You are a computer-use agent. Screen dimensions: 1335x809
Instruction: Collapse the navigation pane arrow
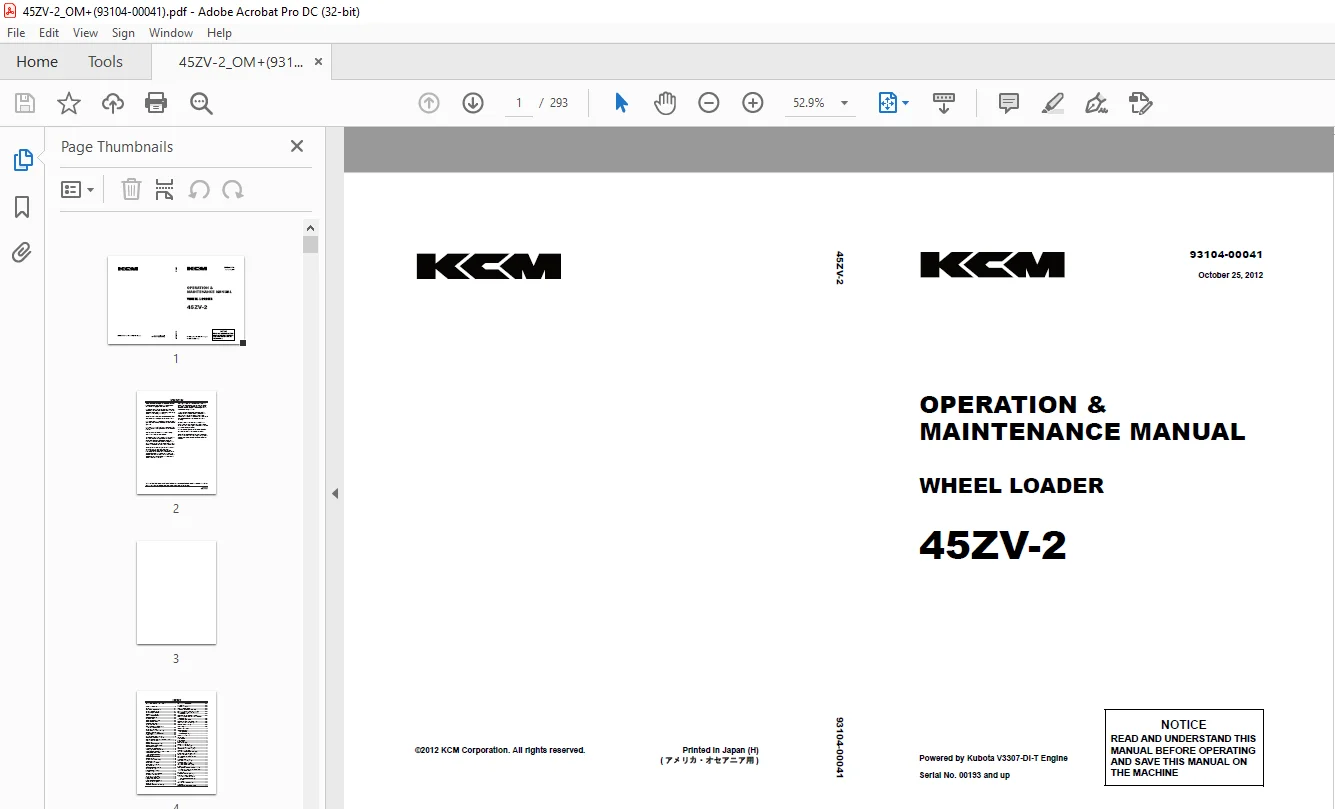click(x=335, y=494)
